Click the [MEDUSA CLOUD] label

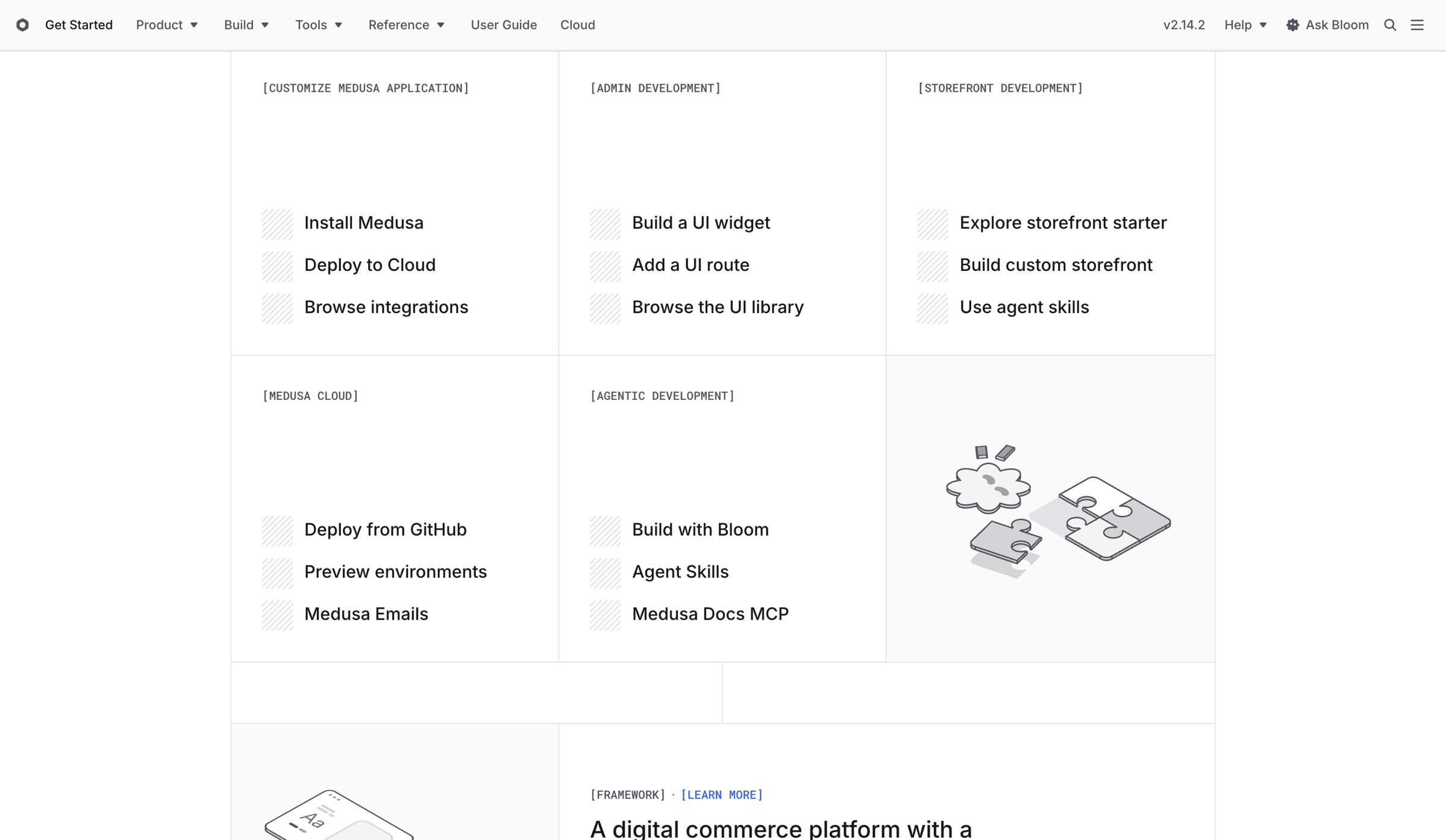[x=310, y=396]
